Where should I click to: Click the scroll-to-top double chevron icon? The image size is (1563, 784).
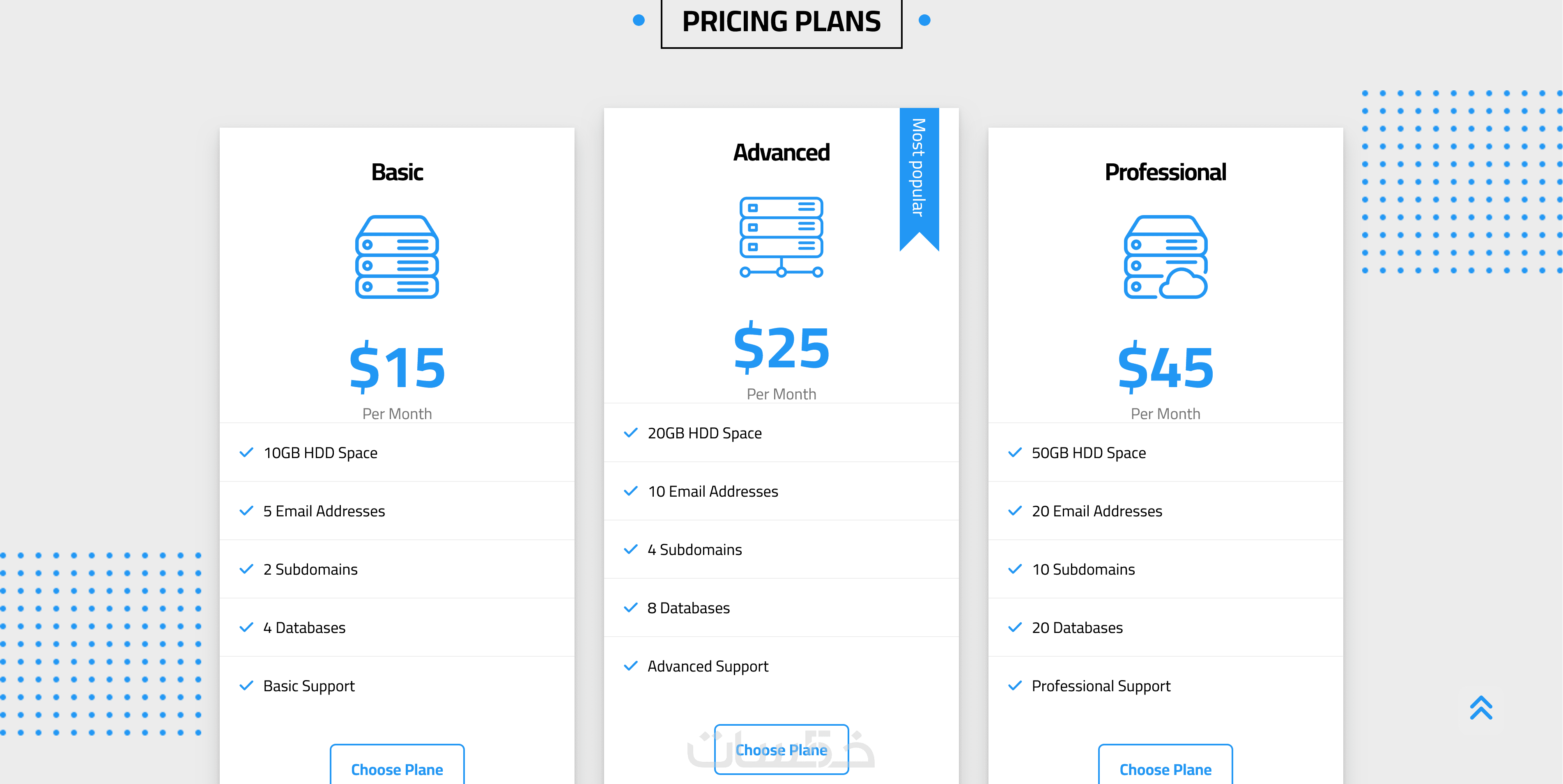[1480, 708]
